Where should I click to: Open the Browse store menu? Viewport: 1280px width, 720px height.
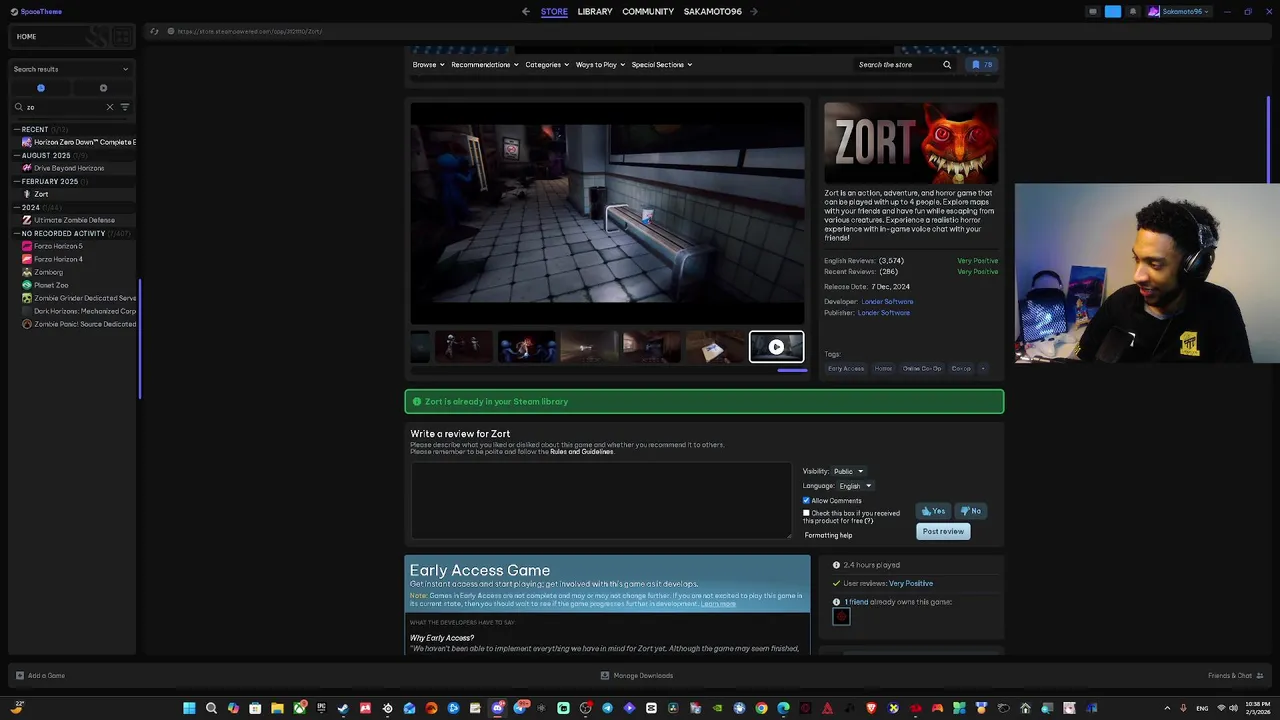(428, 65)
